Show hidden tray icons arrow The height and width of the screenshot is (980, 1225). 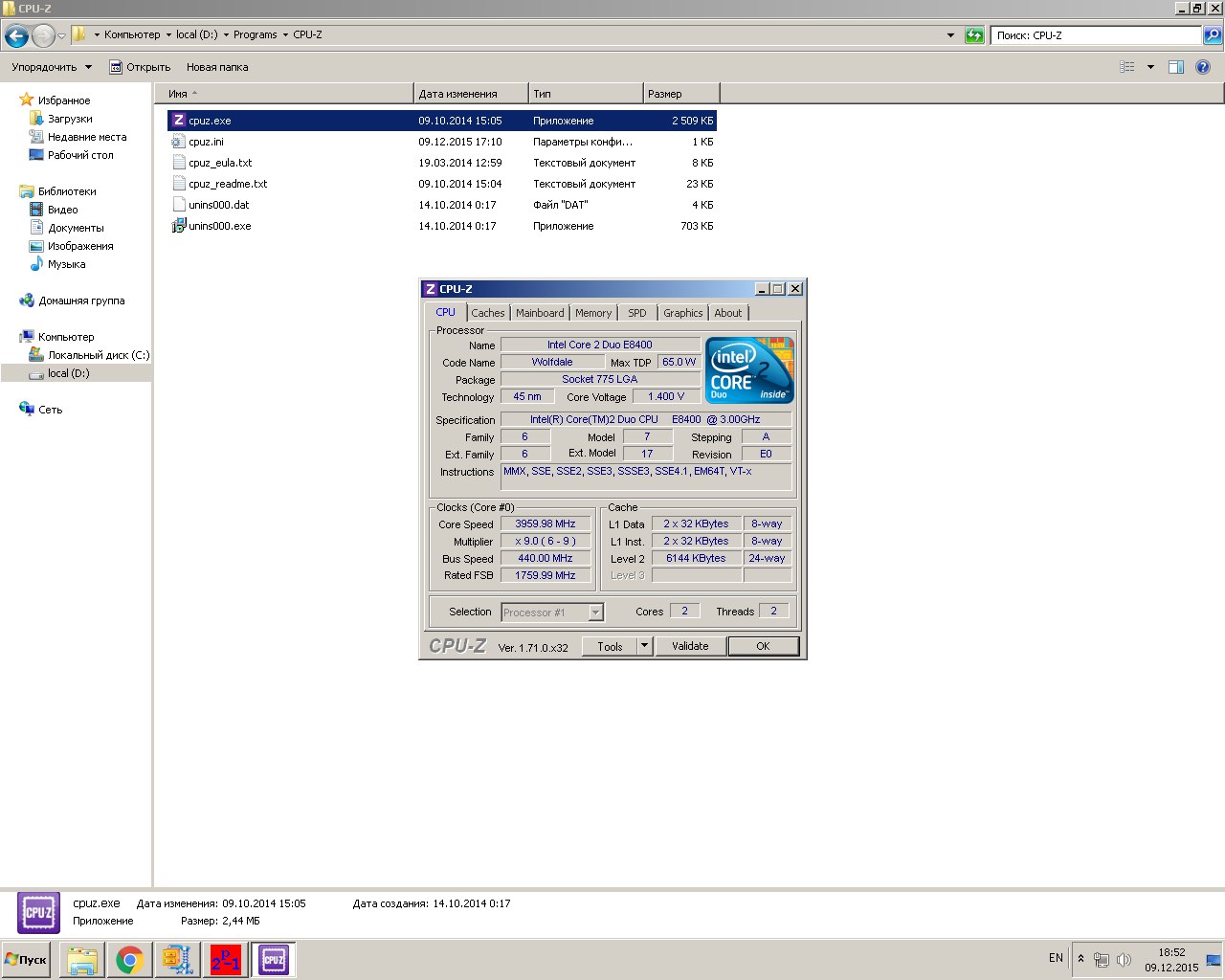point(1081,958)
